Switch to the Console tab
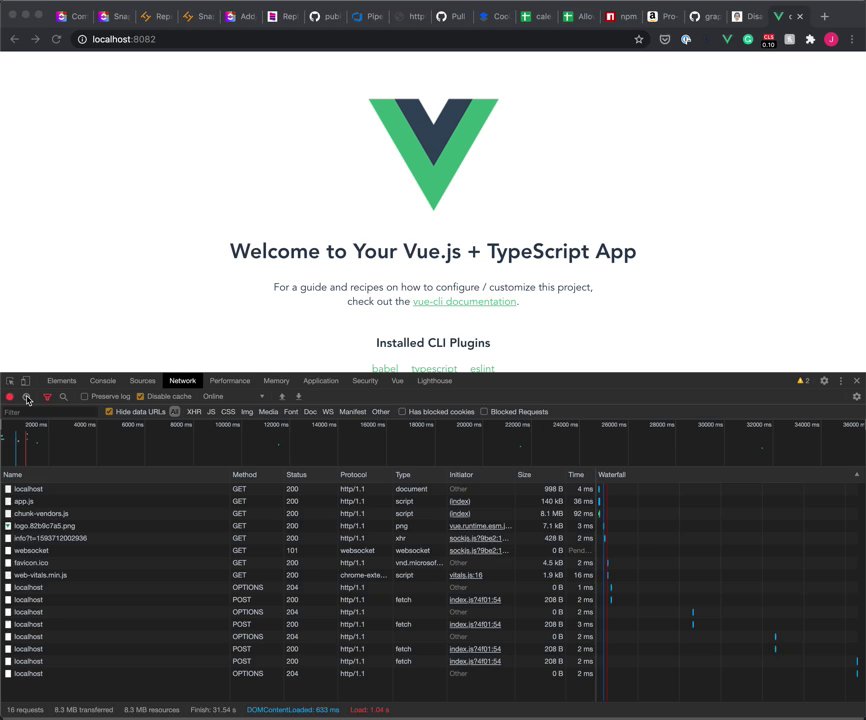 103,381
